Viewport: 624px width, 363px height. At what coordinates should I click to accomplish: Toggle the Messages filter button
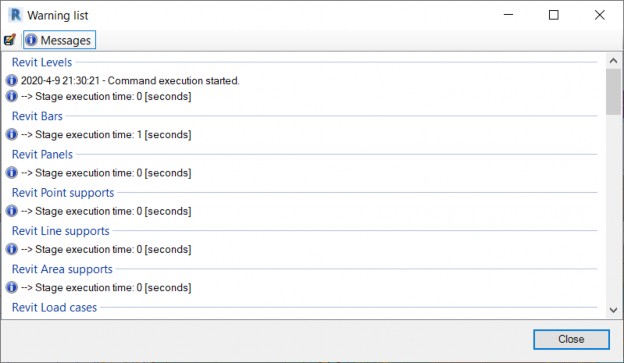tap(59, 40)
